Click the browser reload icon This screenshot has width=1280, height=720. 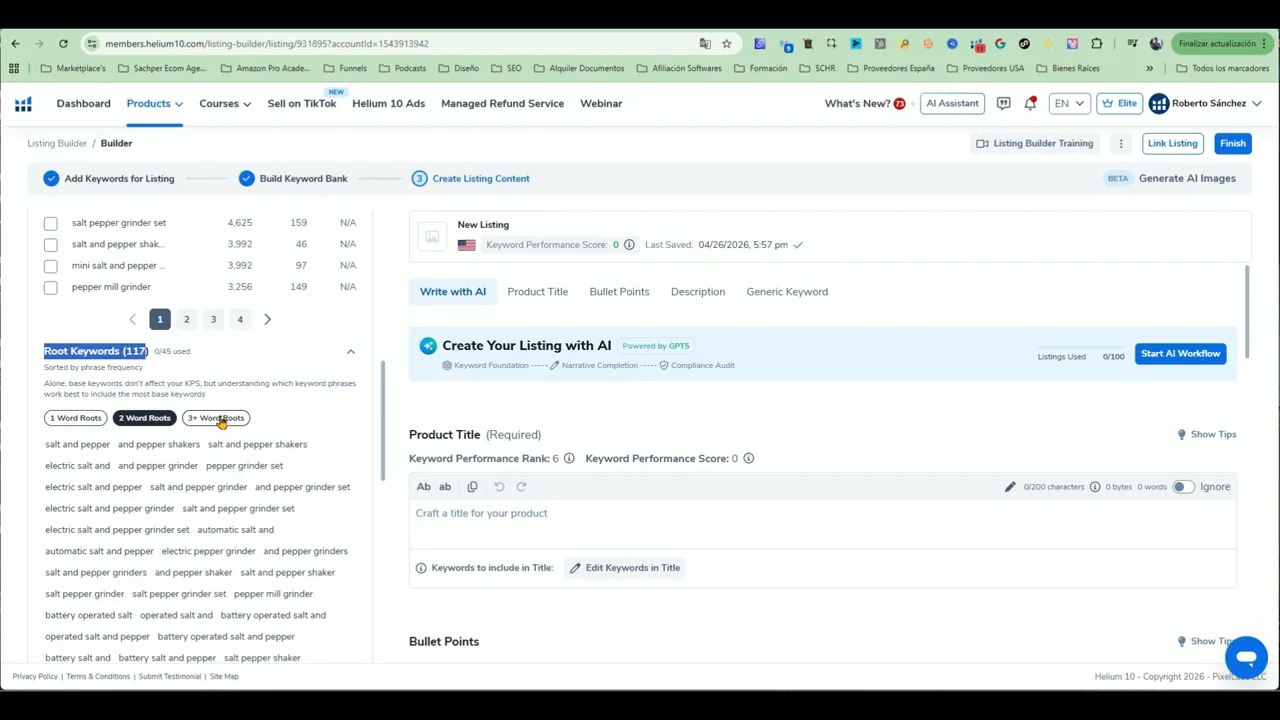pos(63,44)
